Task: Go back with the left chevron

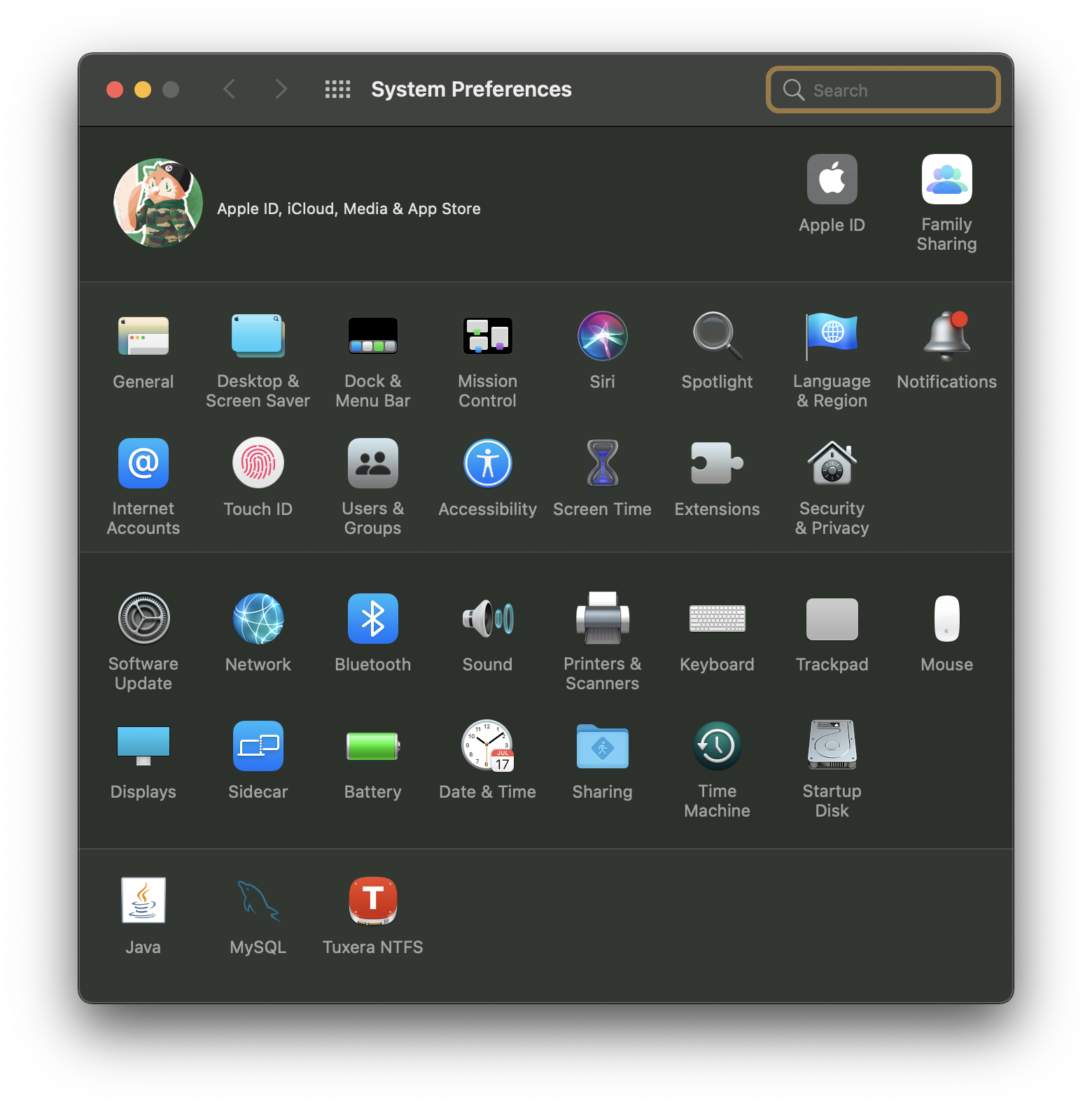Action: [229, 89]
